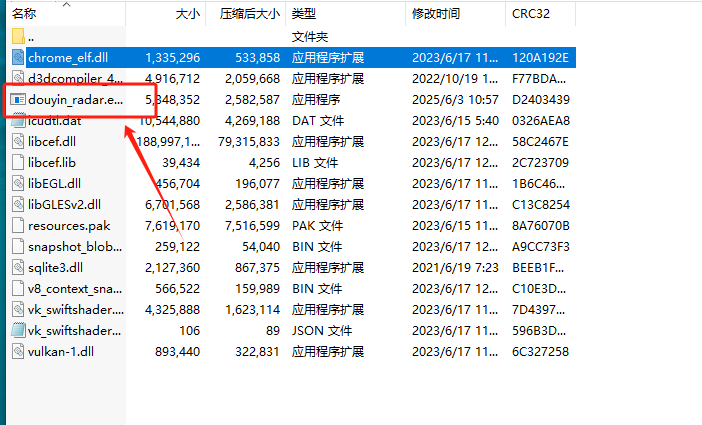Click the libGLESv2.dll file icon

pos(18,205)
